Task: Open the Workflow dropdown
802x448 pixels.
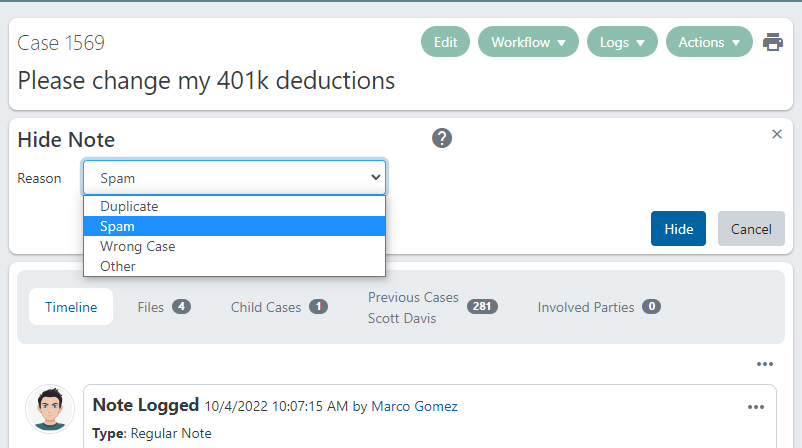Action: click(528, 42)
